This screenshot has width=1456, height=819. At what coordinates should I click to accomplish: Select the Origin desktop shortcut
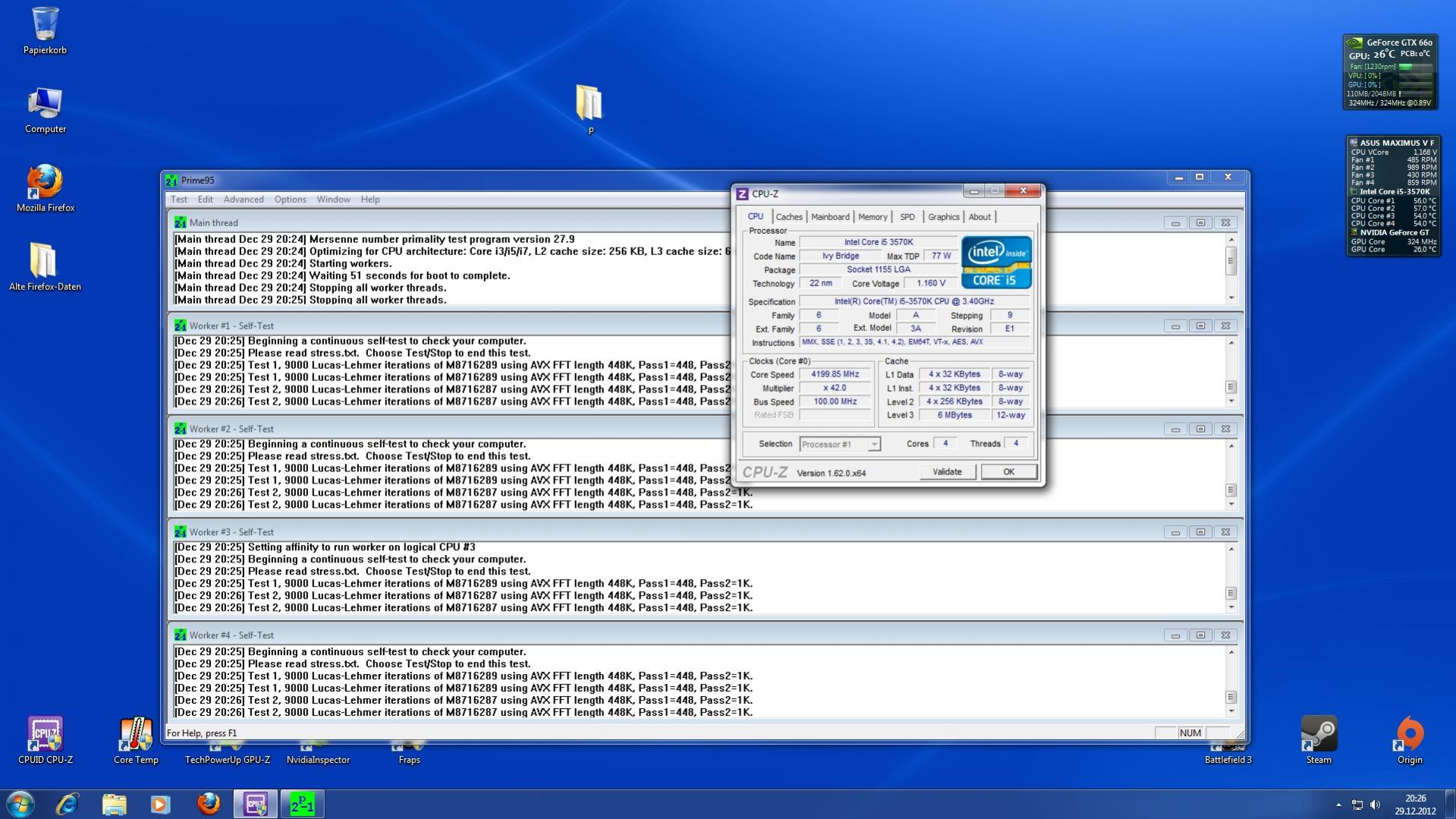1410,740
